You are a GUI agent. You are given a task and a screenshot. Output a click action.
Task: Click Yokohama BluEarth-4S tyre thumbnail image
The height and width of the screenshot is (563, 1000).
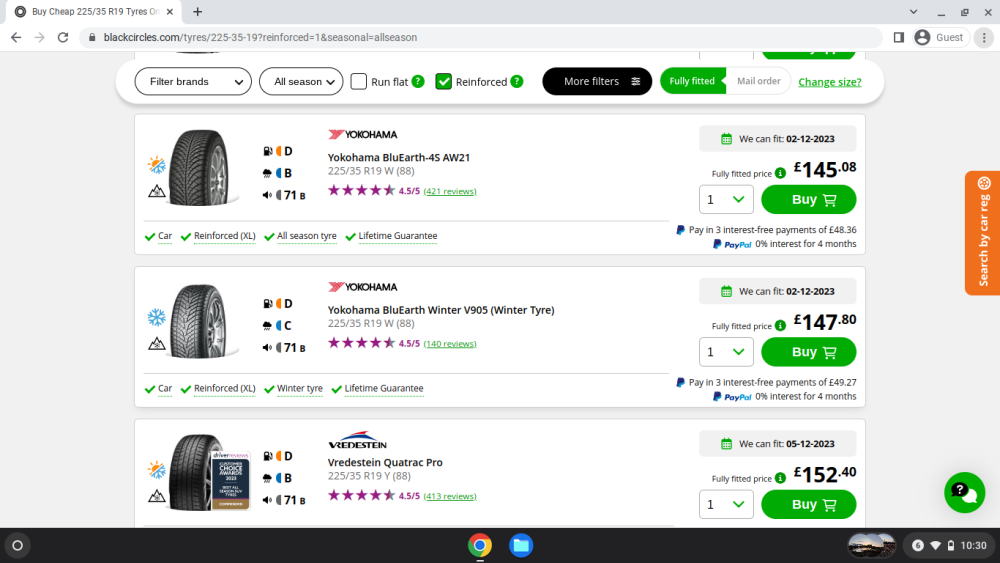(200, 167)
